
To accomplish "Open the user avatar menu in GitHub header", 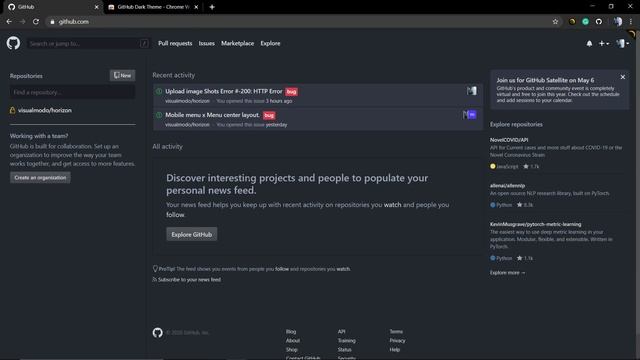I will tap(622, 43).
